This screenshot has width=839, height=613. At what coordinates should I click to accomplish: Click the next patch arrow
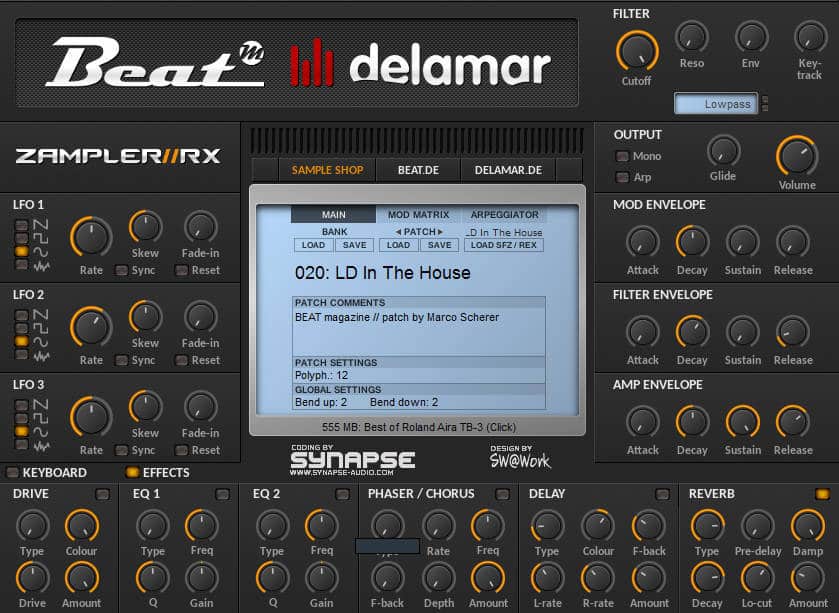(440, 232)
